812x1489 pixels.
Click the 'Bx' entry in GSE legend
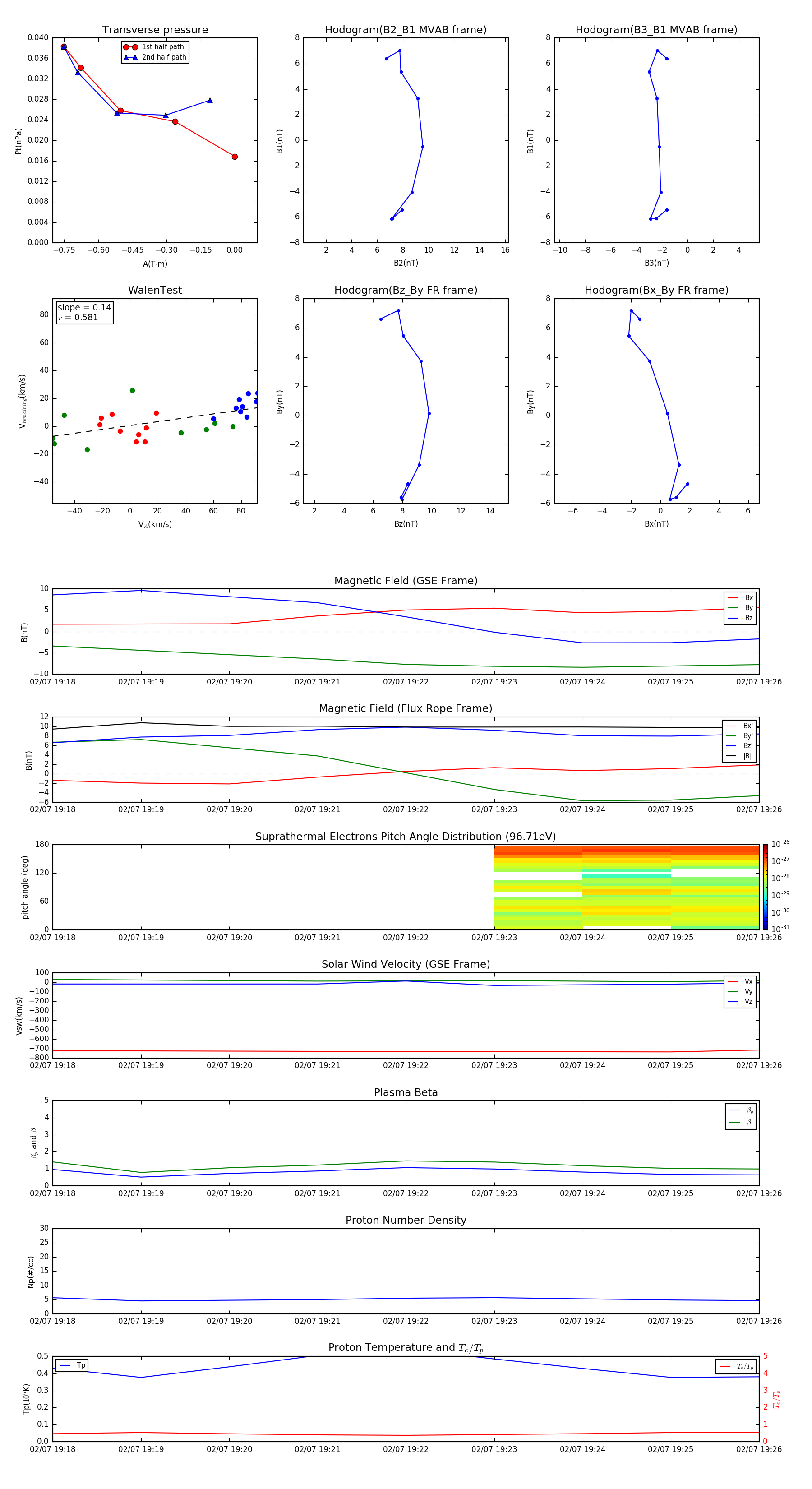[740, 598]
